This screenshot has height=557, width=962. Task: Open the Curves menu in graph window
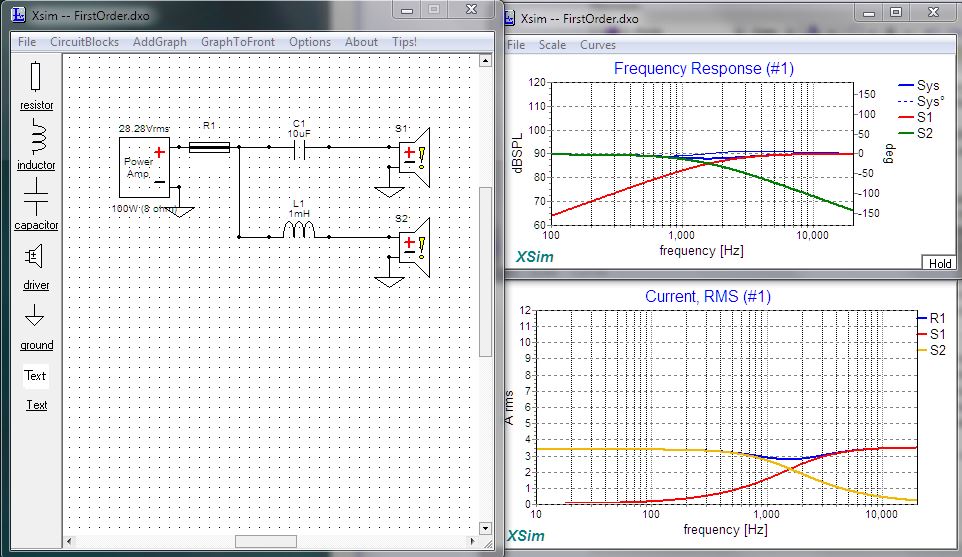tap(598, 45)
